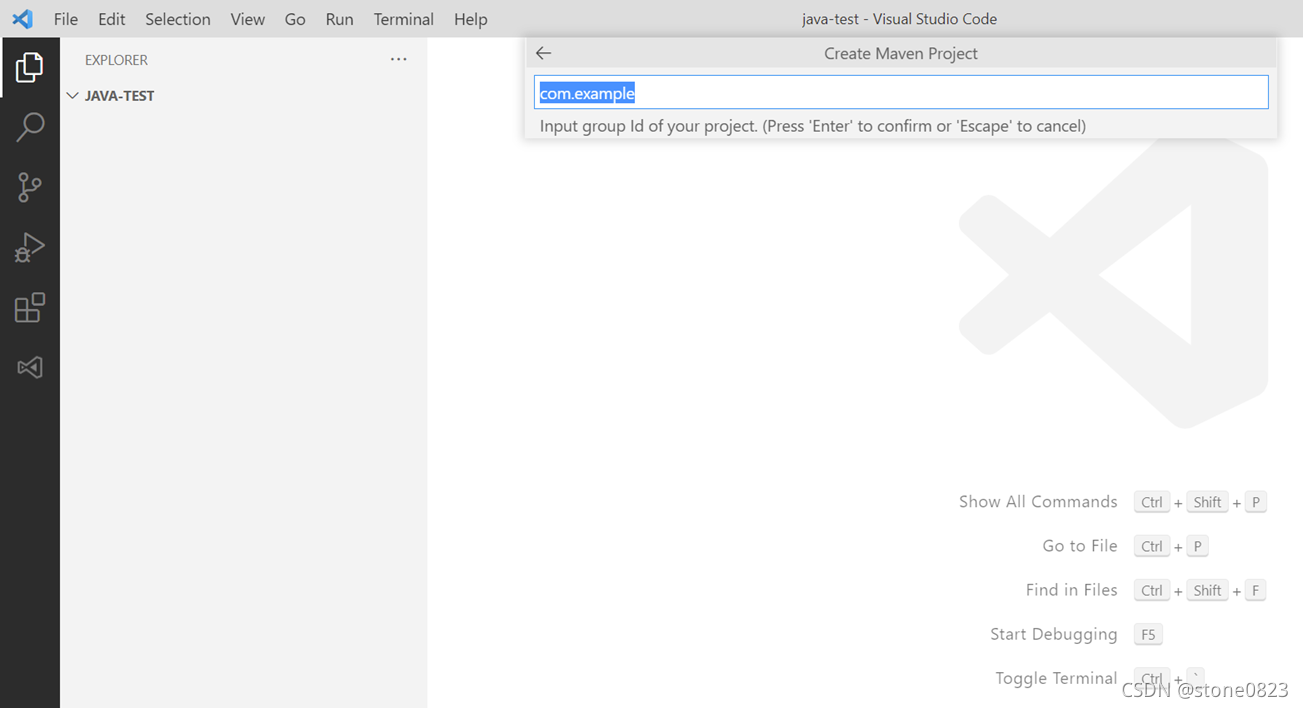The height and width of the screenshot is (708, 1303).
Task: Click the Start Debugging label
Action: pyautogui.click(x=1054, y=634)
